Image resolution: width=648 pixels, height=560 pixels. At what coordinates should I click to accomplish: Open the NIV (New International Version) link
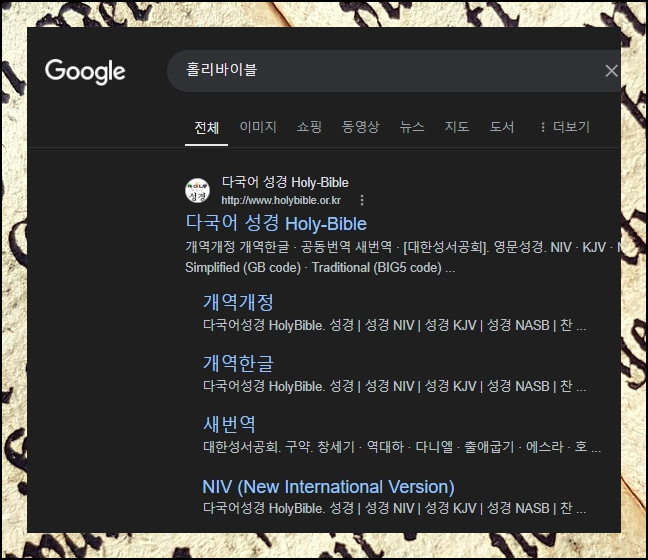(328, 487)
